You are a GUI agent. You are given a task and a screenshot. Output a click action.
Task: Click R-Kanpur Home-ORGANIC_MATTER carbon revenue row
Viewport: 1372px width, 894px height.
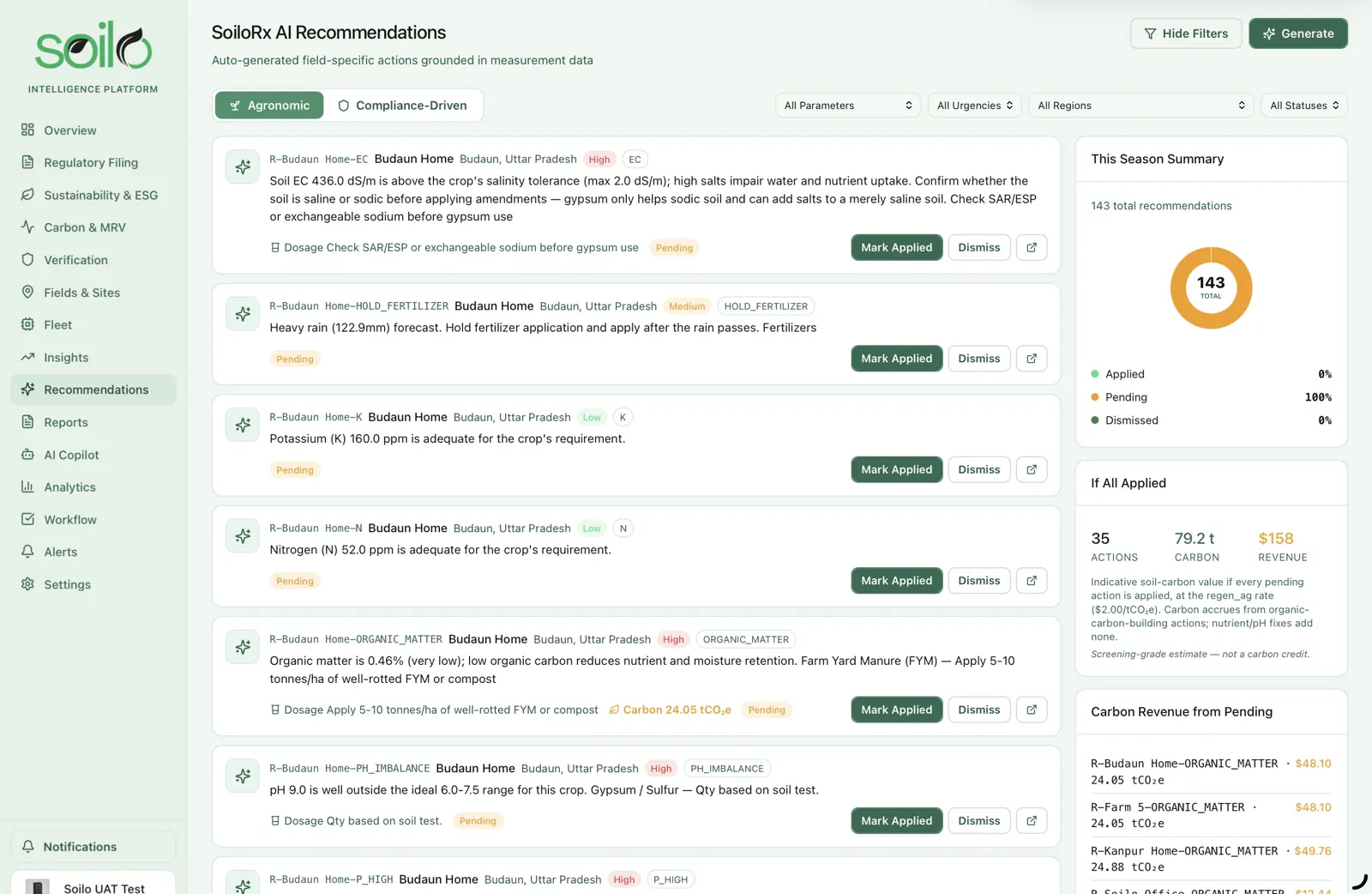coord(1211,859)
